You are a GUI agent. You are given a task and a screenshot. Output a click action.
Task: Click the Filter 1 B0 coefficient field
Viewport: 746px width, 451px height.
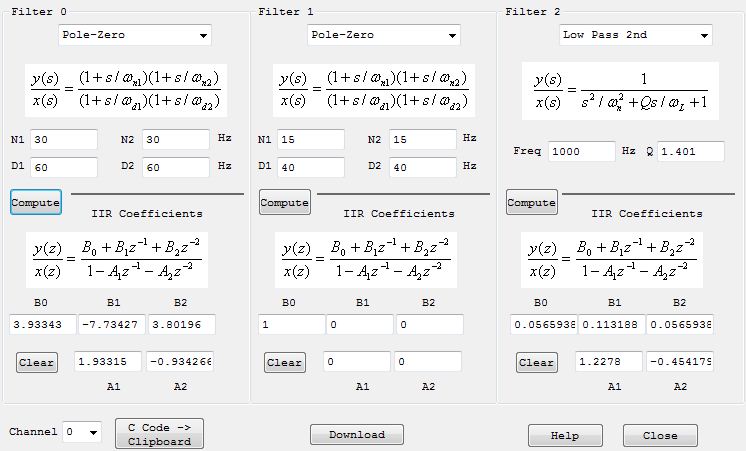point(290,325)
